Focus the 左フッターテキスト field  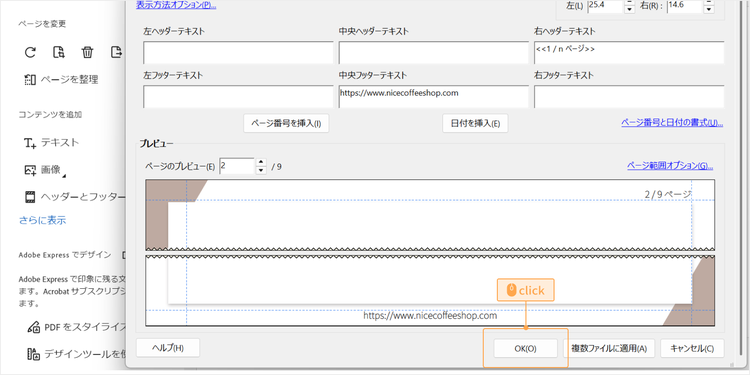coord(238,97)
